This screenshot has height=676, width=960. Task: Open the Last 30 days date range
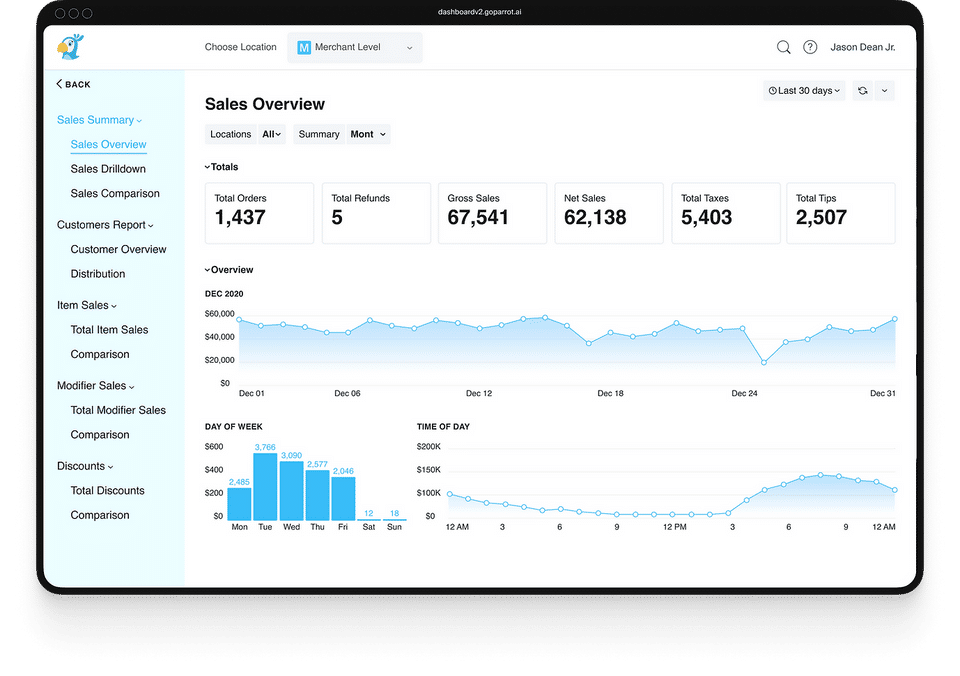pyautogui.click(x=804, y=91)
